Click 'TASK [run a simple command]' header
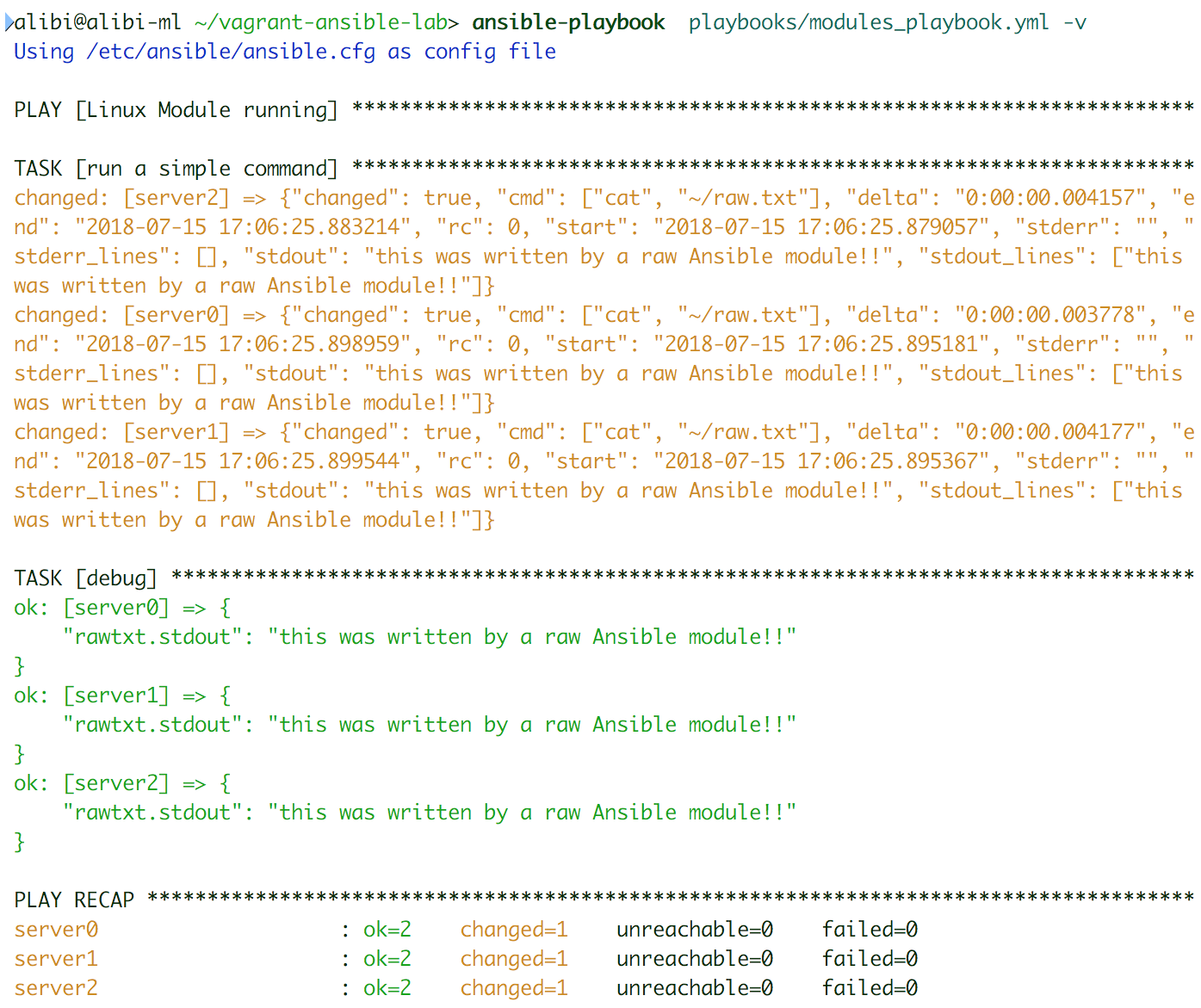The width and height of the screenshot is (1201, 1008). (x=176, y=169)
